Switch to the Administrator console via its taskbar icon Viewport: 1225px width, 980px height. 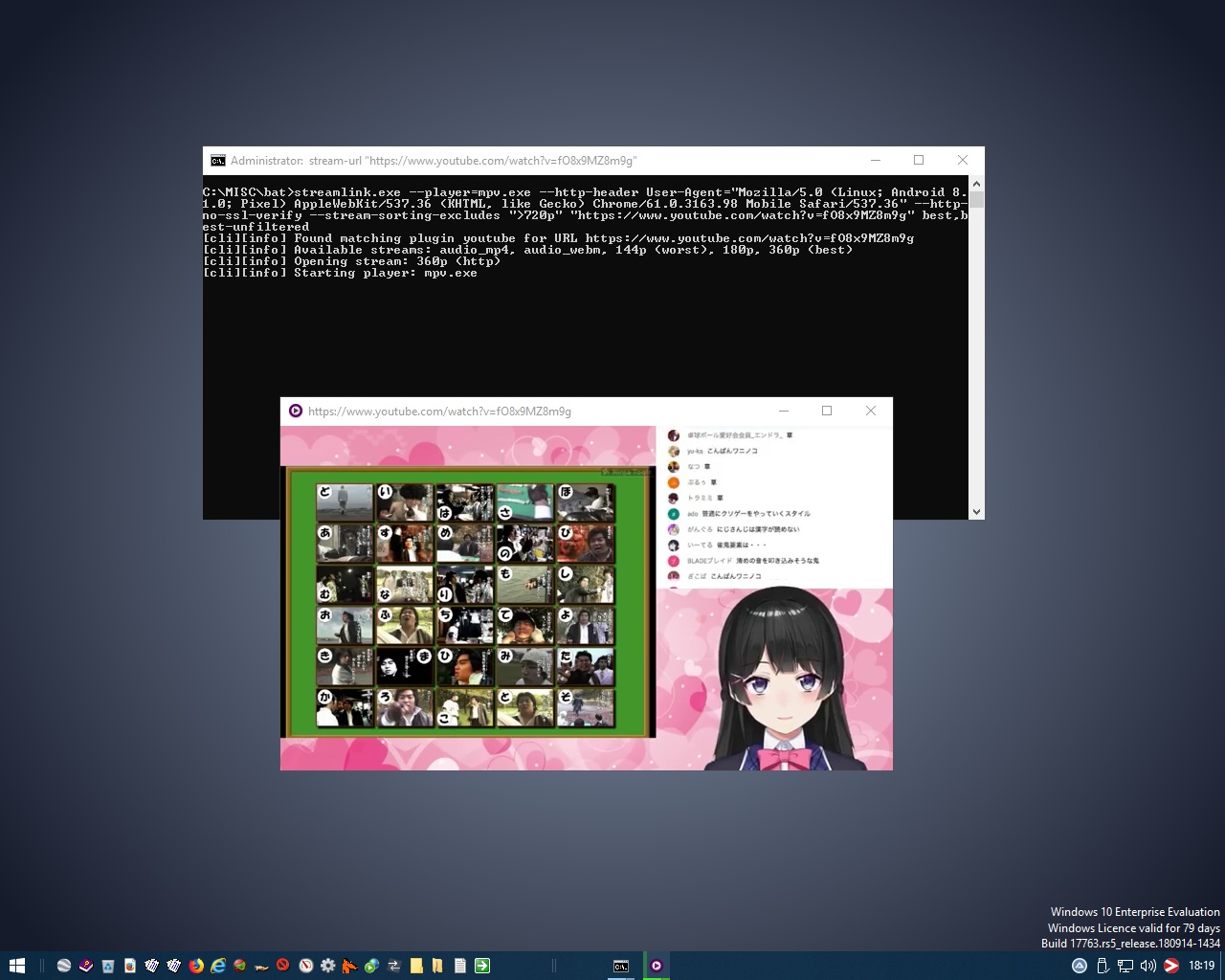(621, 966)
